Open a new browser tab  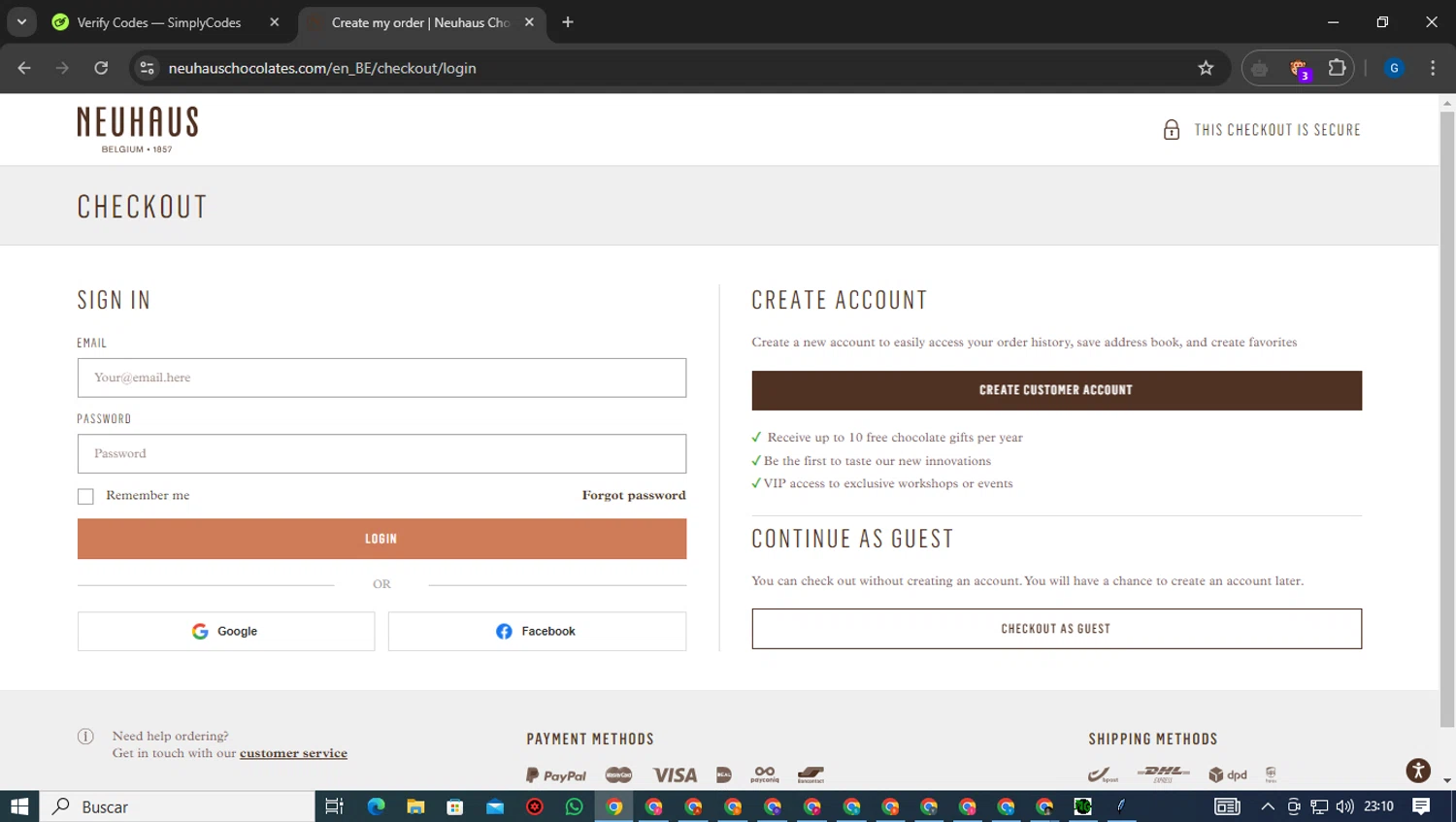568,22
